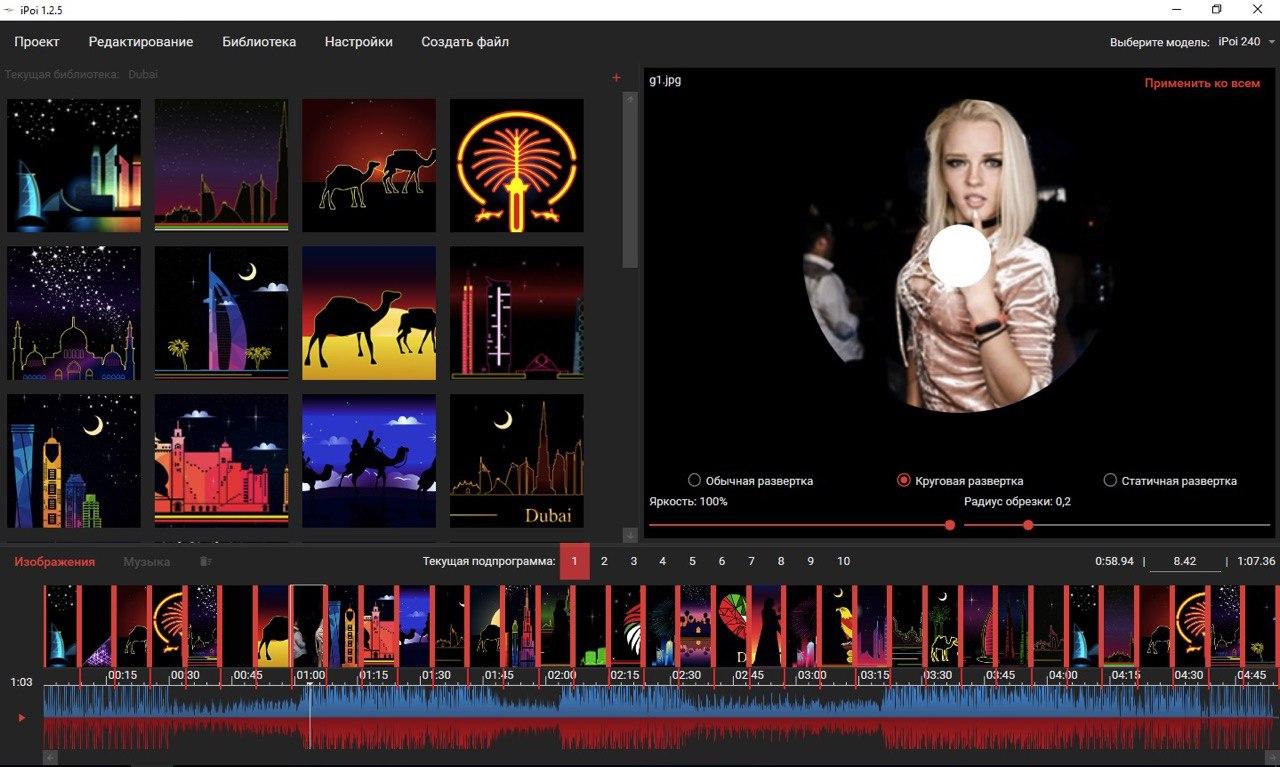This screenshot has width=1280, height=767.
Task: Click the circular preview of g1.jpg
Action: (959, 258)
